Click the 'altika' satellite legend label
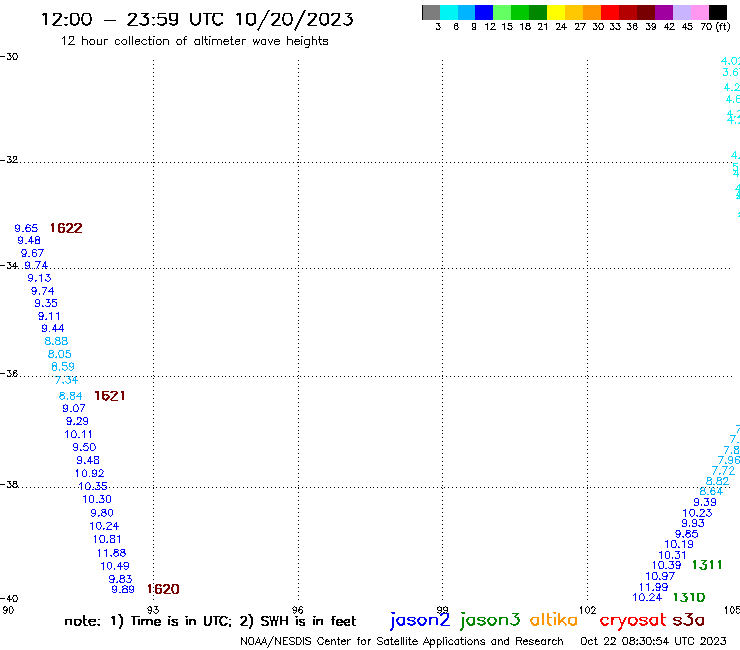The width and height of the screenshot is (740, 650). 554,620
